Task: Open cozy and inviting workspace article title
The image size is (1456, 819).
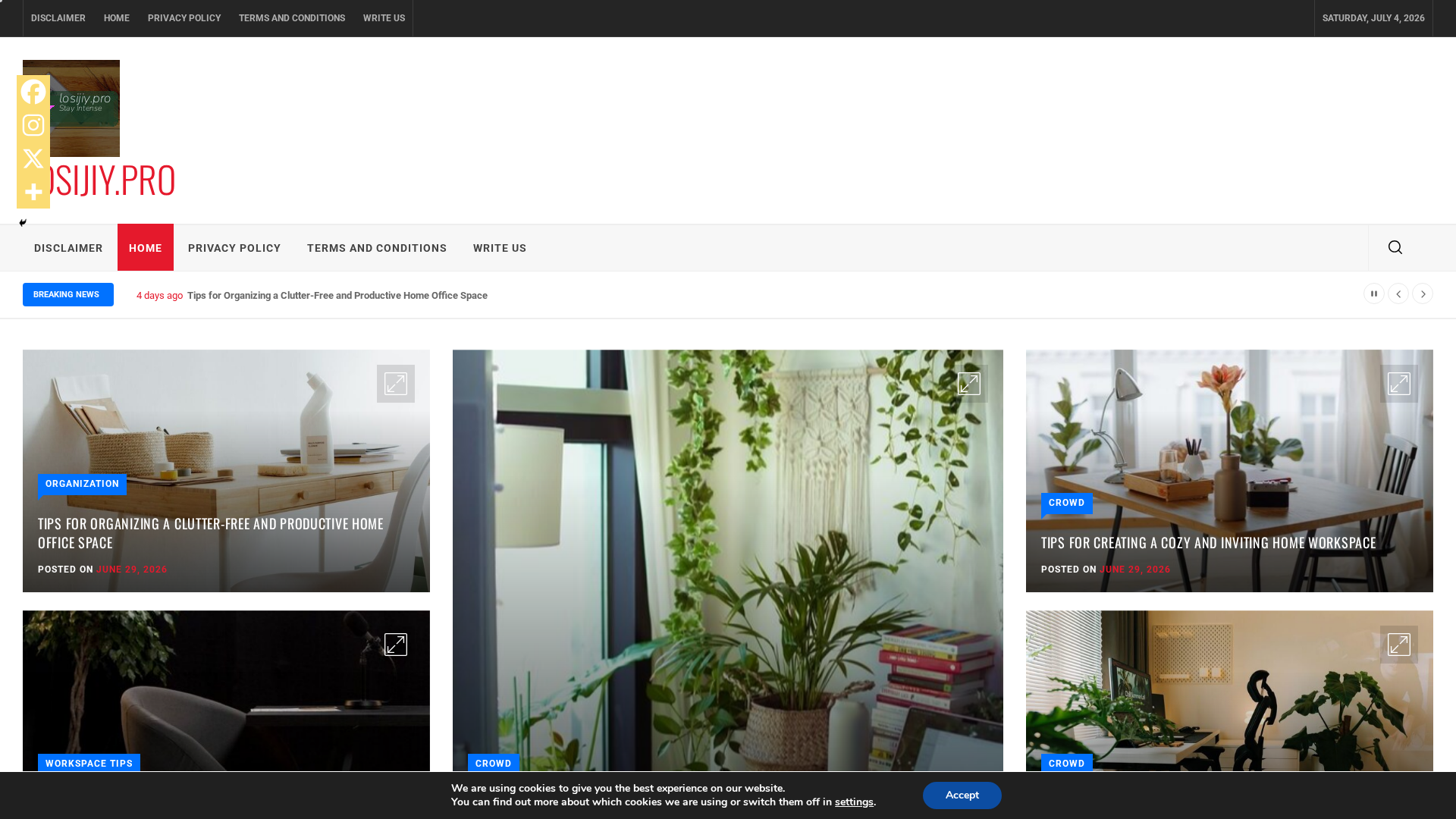Action: coord(1209,543)
